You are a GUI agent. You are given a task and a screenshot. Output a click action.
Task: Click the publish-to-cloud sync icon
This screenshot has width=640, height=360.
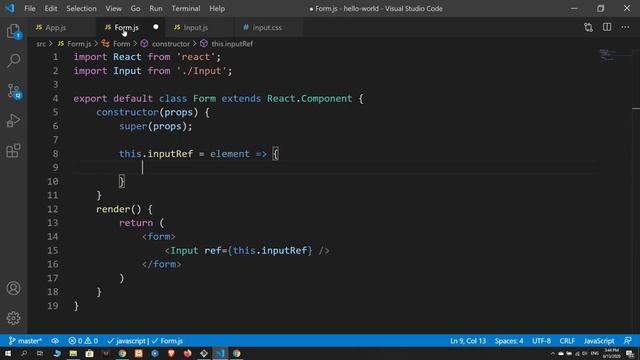click(55, 341)
